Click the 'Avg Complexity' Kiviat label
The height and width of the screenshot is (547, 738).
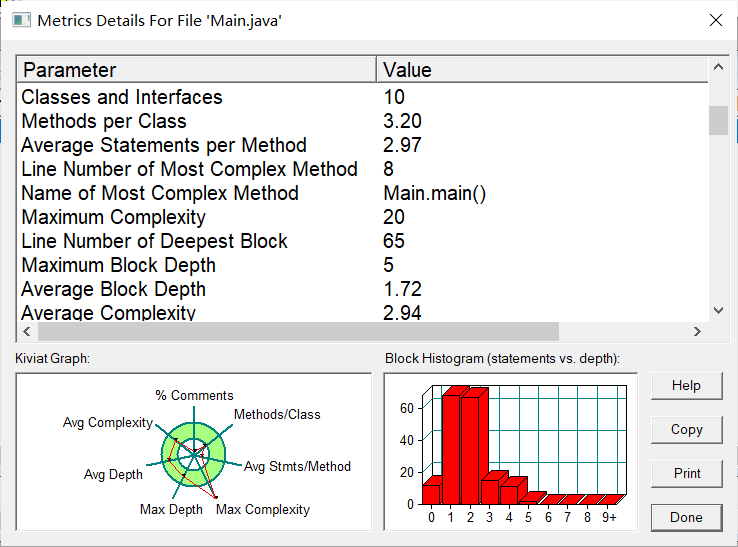(x=108, y=423)
